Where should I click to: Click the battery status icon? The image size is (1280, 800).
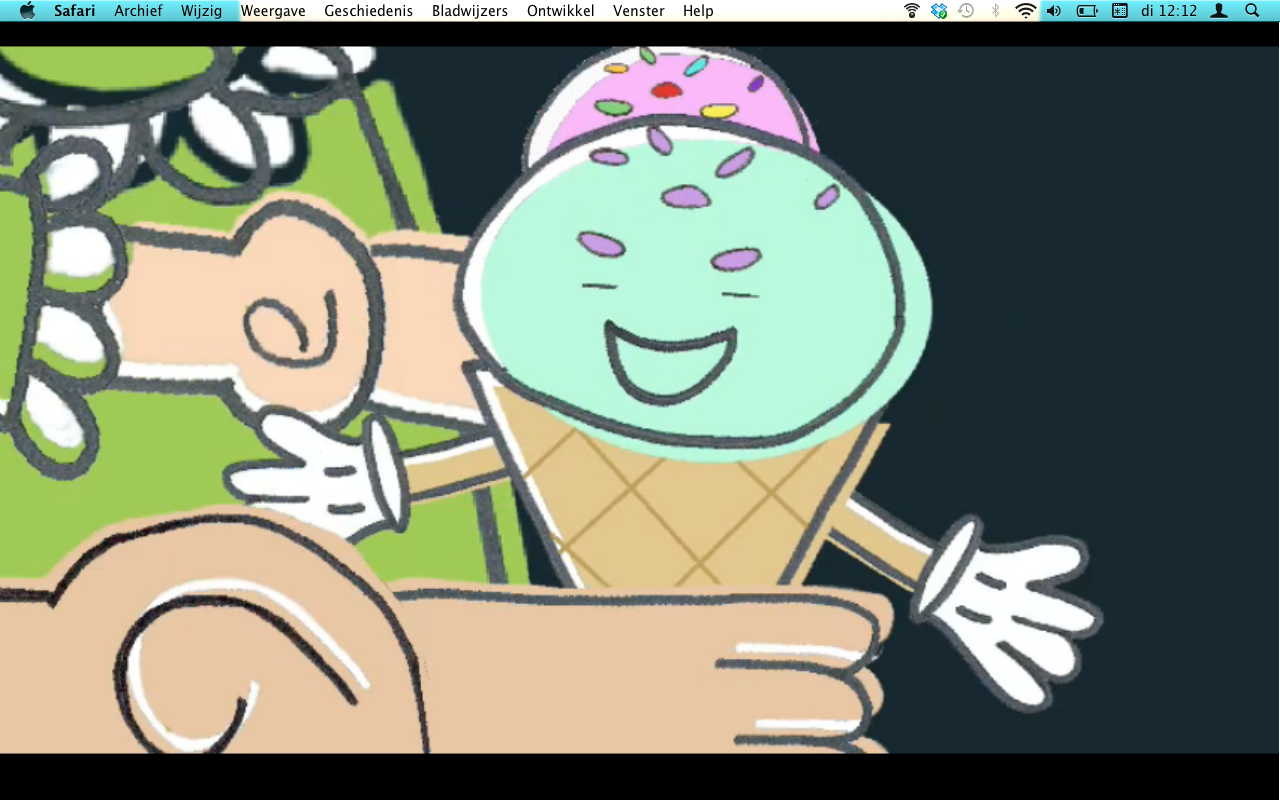1087,11
